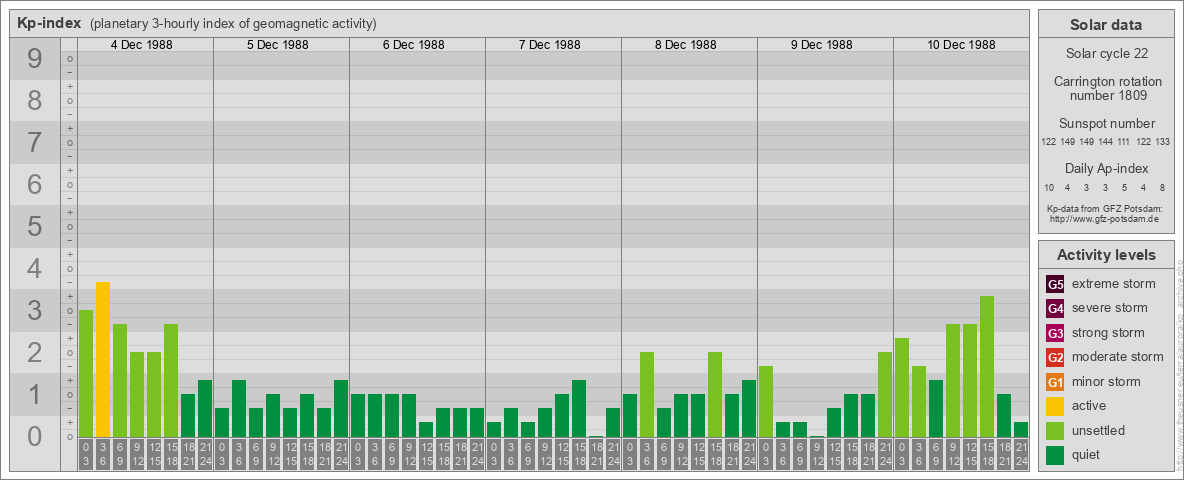Click the tallest bar on 10 Dec (15-18)

(987, 366)
